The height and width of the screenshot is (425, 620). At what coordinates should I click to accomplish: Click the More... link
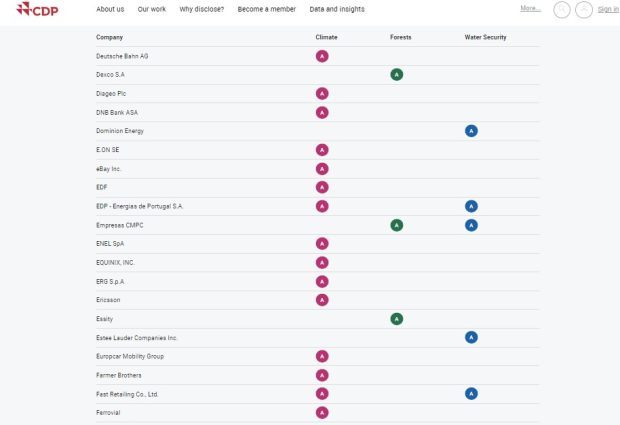(531, 8)
